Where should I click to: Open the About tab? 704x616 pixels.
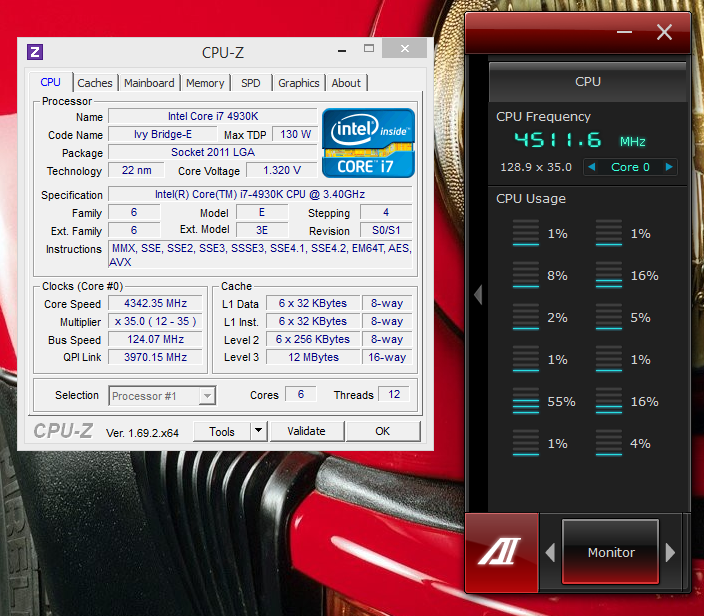(346, 83)
